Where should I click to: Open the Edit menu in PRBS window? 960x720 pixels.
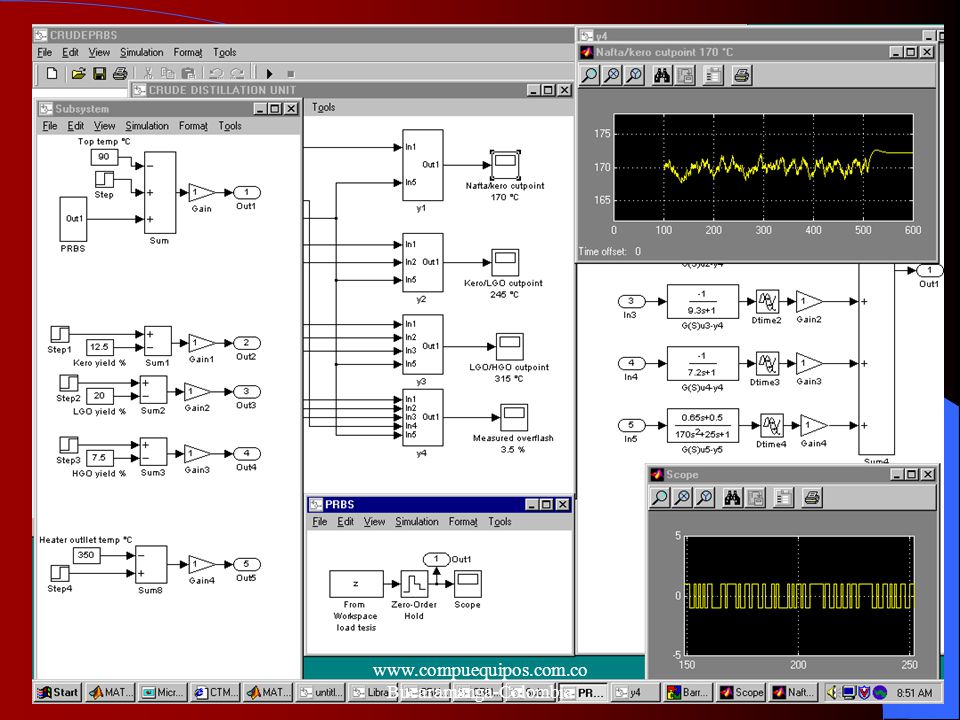pyautogui.click(x=345, y=522)
